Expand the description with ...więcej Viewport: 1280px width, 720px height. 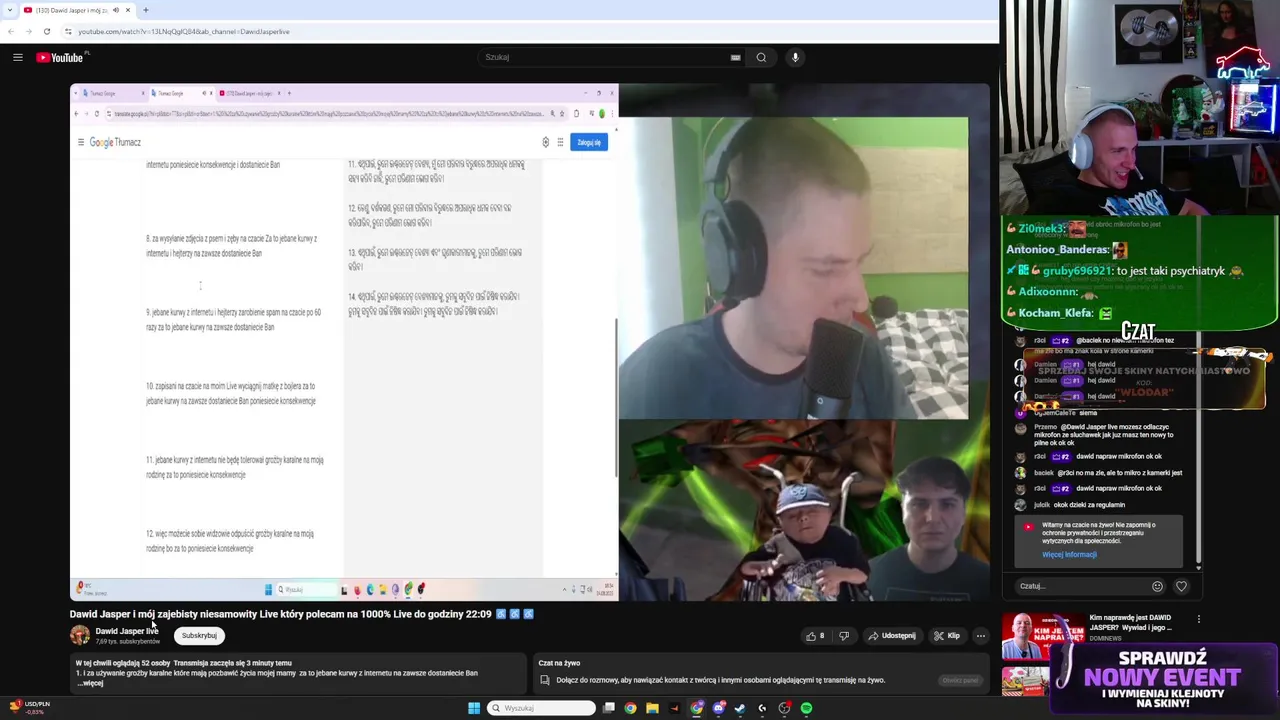coord(92,683)
